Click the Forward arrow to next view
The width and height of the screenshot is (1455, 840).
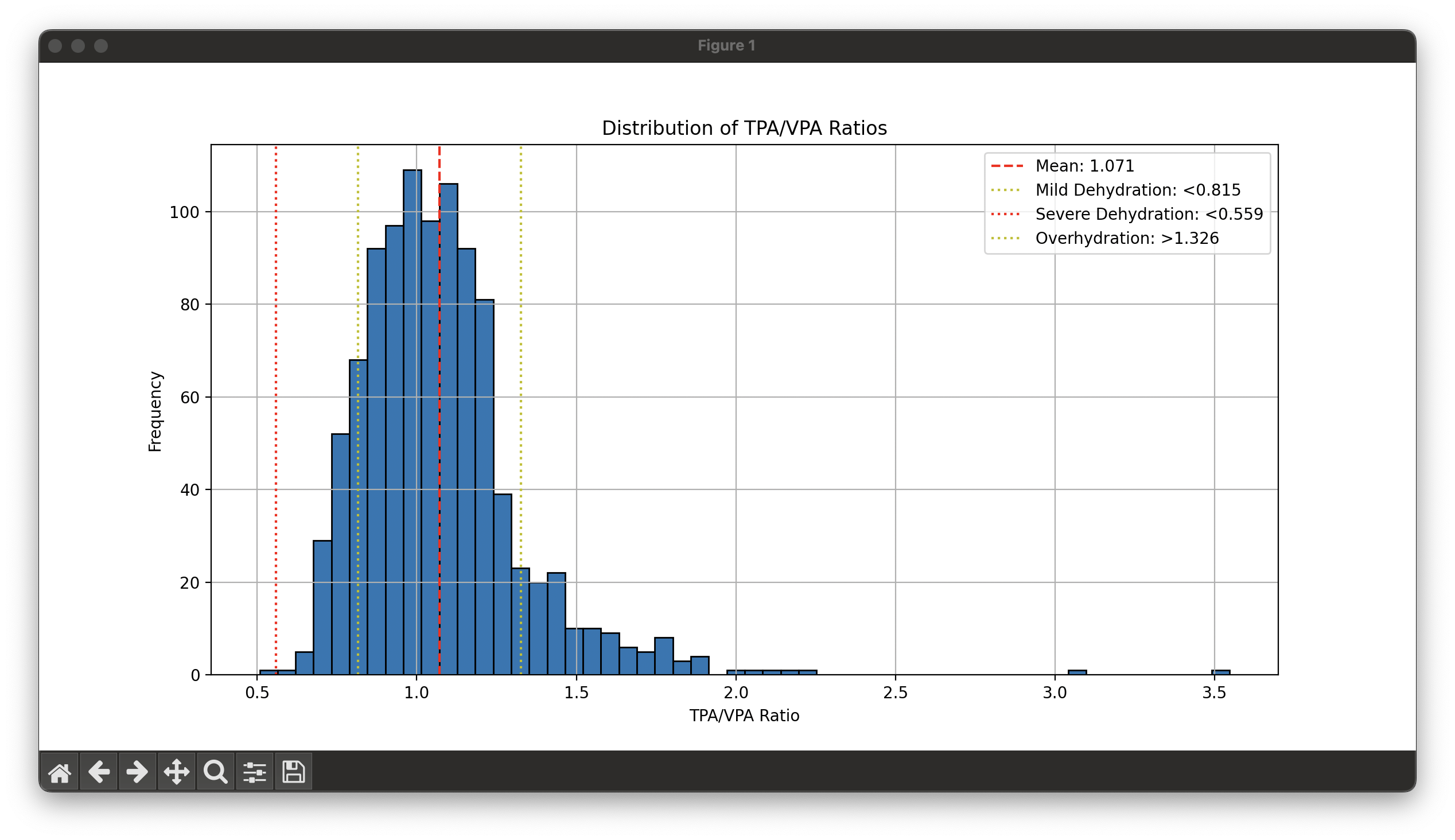137,772
